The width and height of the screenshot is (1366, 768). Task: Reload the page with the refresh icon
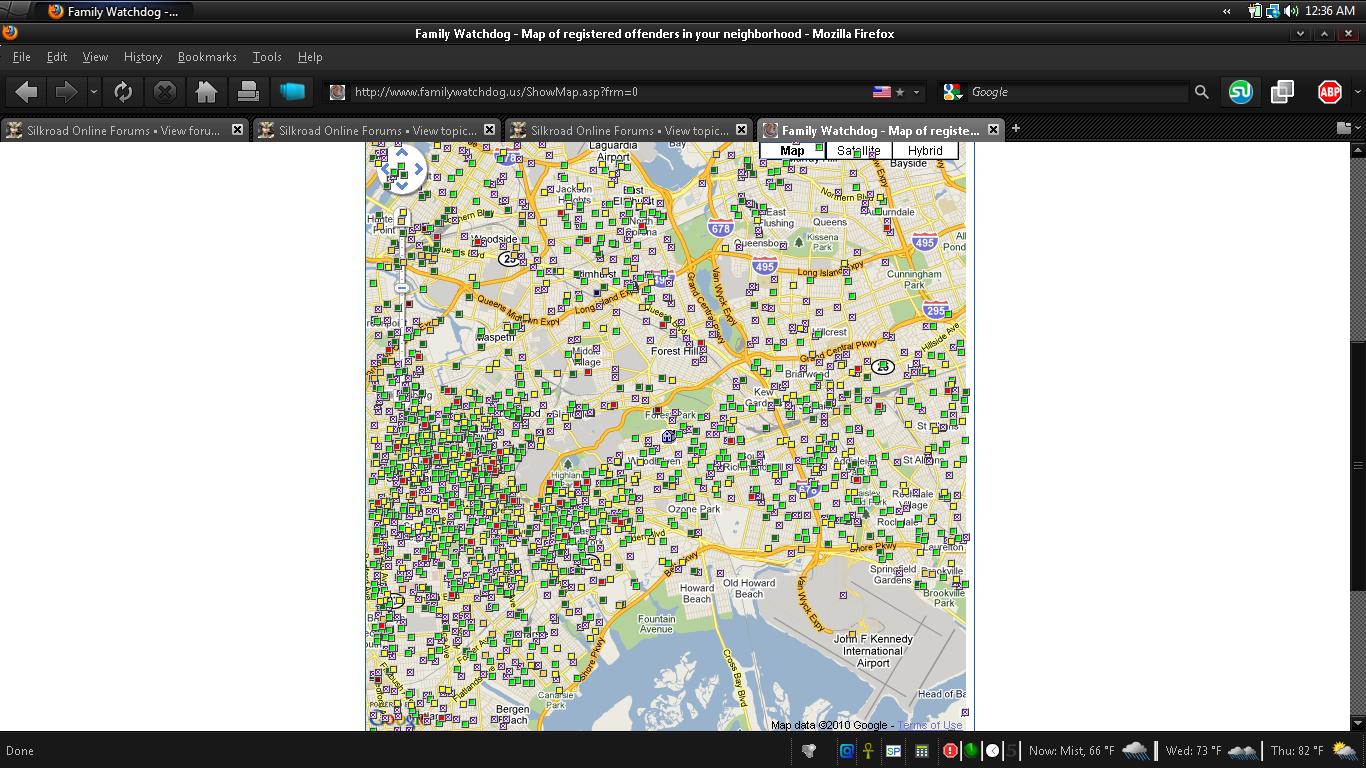click(123, 92)
